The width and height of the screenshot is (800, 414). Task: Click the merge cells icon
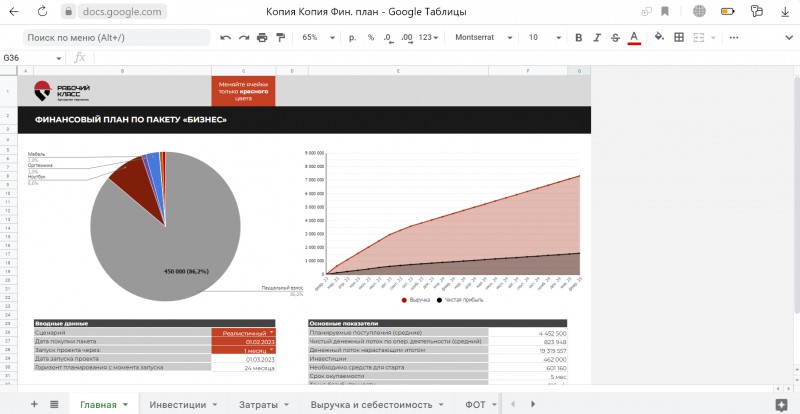pyautogui.click(x=698, y=37)
